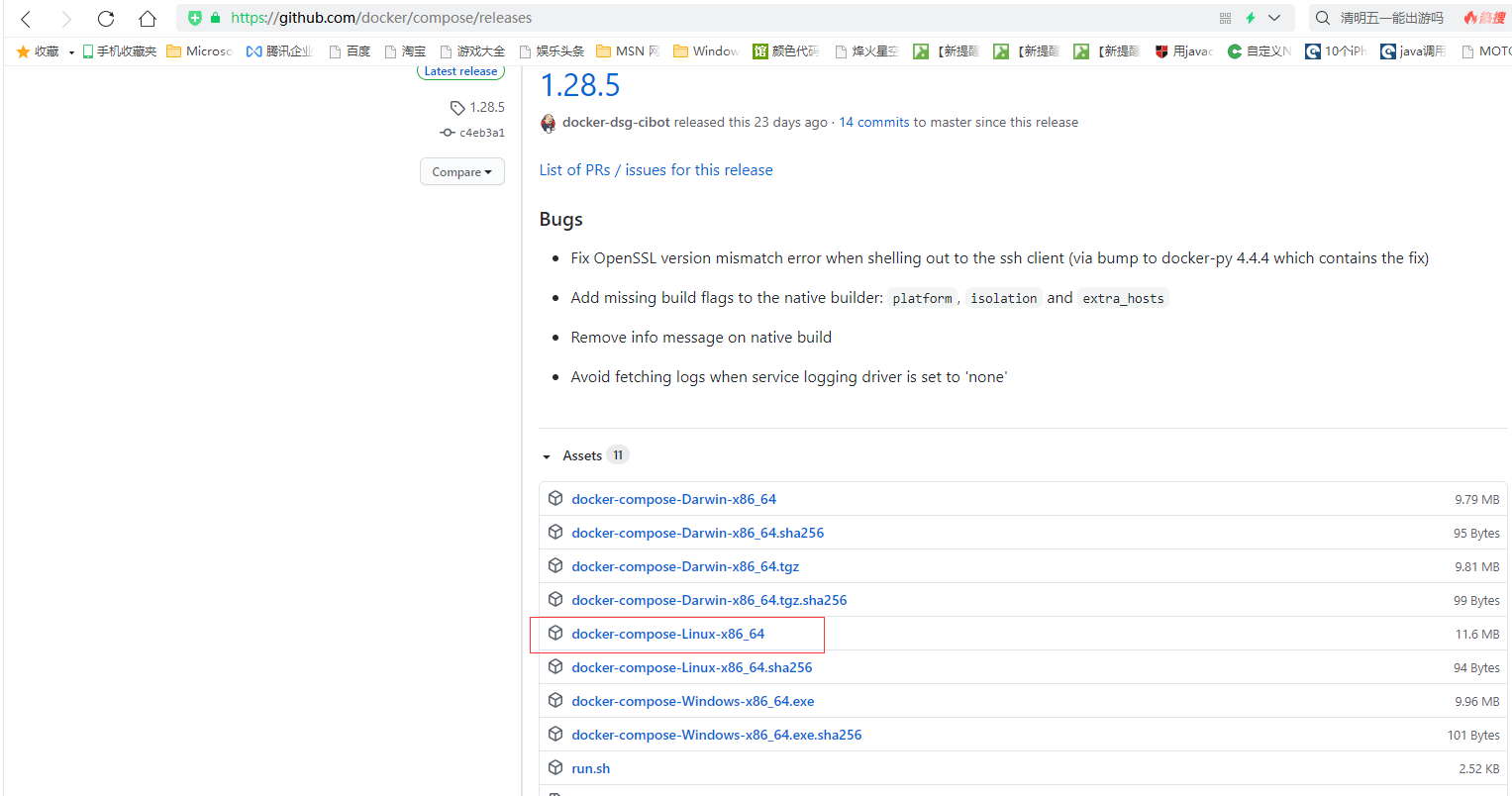This screenshot has height=796, width=1512.
Task: Download docker-compose-Linux-x86_64.sha256
Action: [691, 667]
